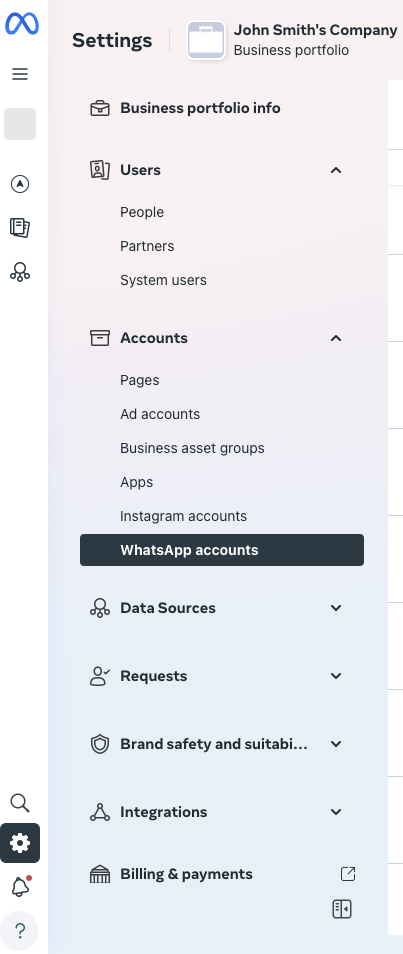The width and height of the screenshot is (403, 954).
Task: Expand the Requests section
Action: 336,676
